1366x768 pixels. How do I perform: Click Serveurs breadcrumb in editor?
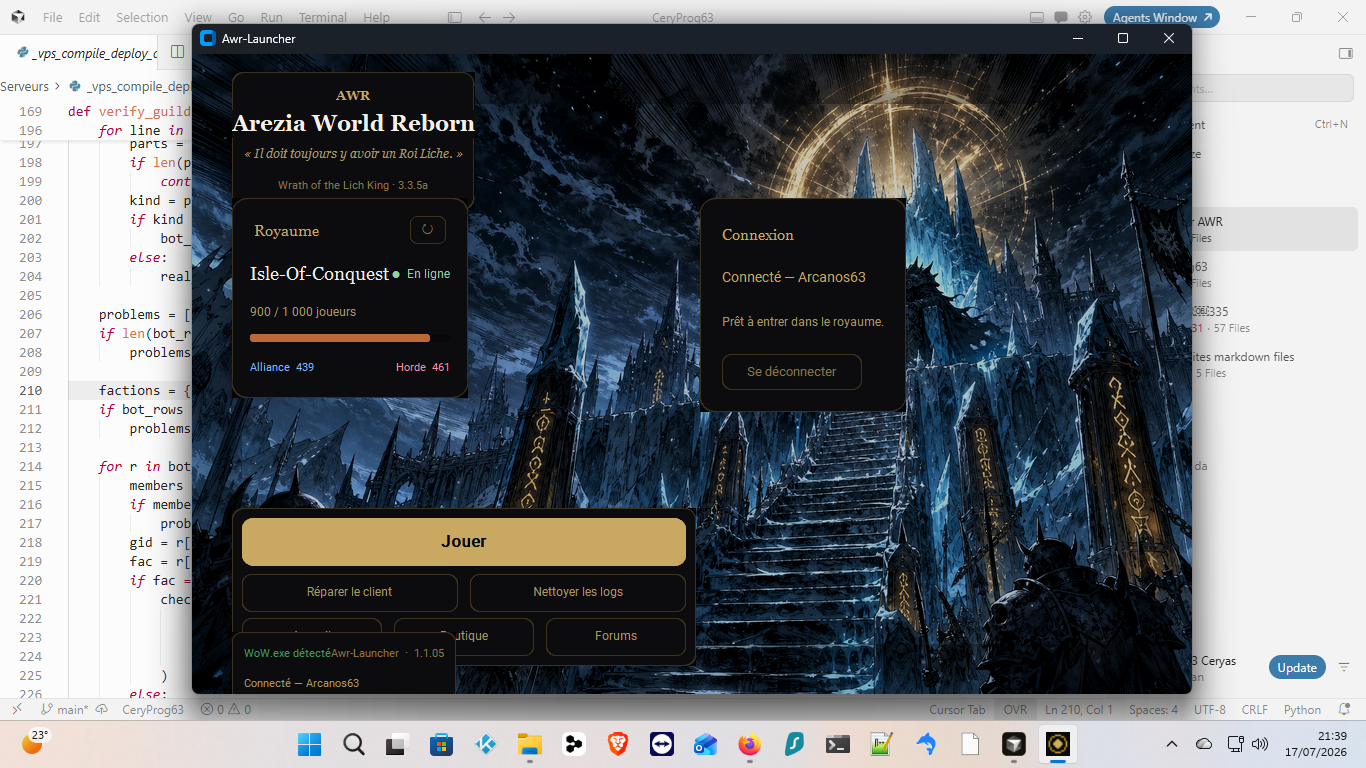[x=24, y=87]
